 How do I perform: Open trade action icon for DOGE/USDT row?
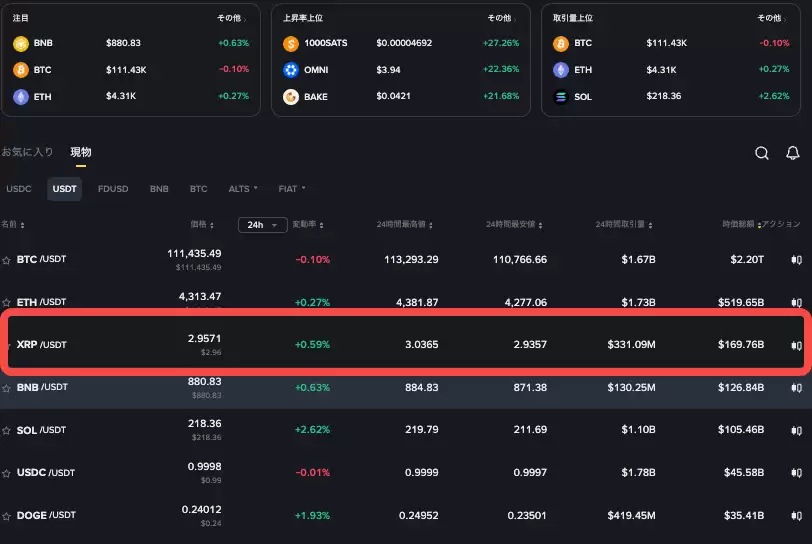pos(796,516)
